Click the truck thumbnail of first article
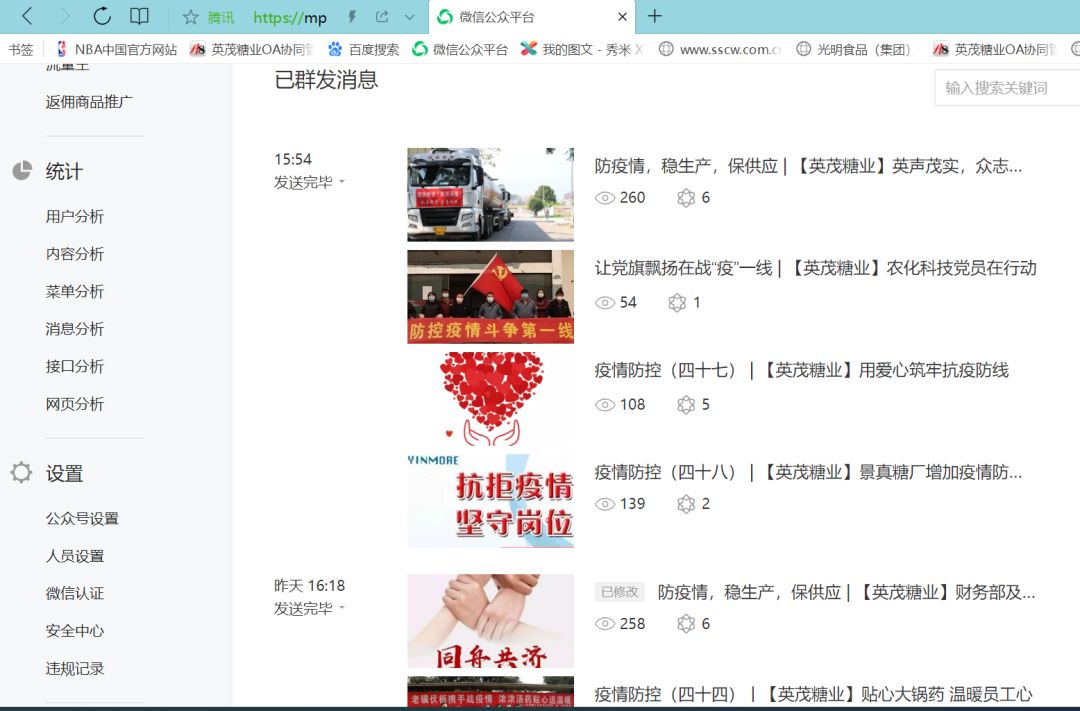Image resolution: width=1080 pixels, height=711 pixels. [x=490, y=194]
